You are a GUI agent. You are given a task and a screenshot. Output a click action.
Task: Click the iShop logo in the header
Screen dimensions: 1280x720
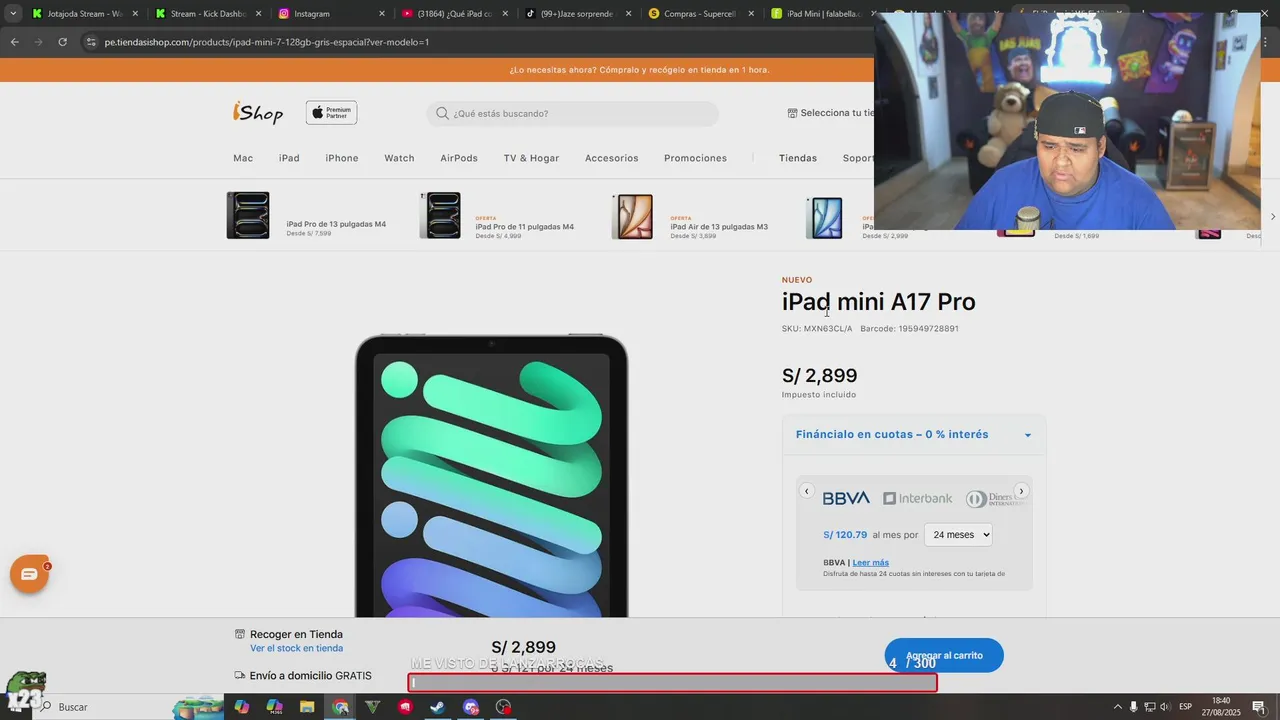click(258, 113)
